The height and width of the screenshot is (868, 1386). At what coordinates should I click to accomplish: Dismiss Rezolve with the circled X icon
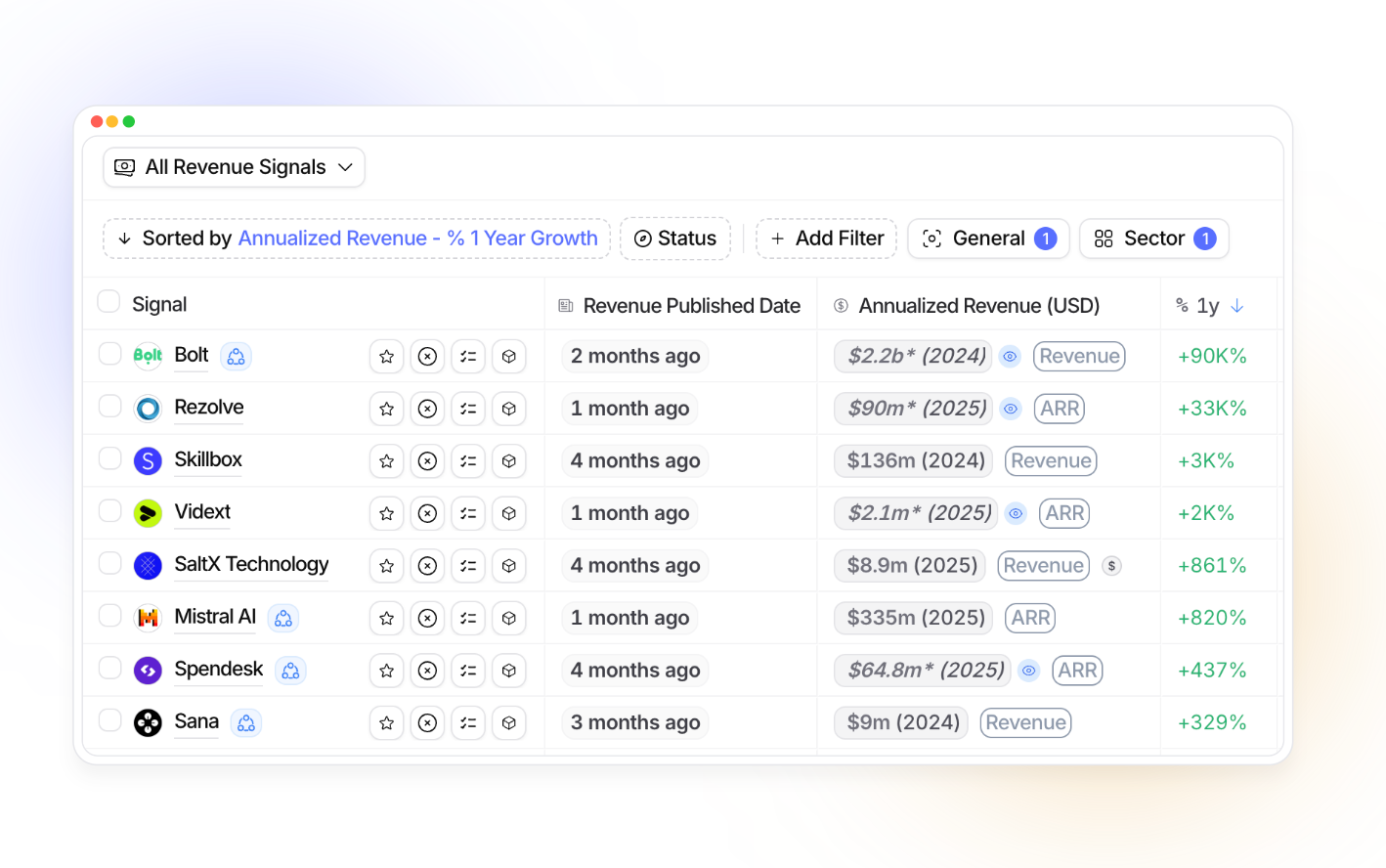[x=427, y=409]
